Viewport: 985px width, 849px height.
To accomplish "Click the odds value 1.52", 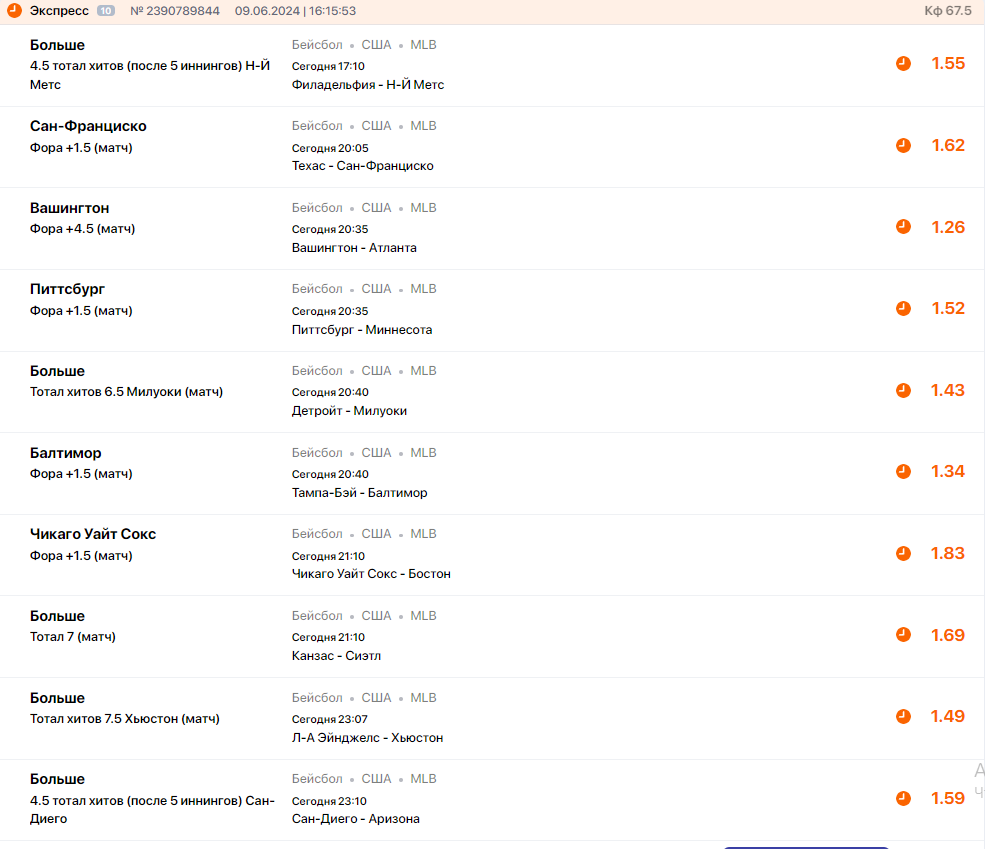I will click(948, 308).
